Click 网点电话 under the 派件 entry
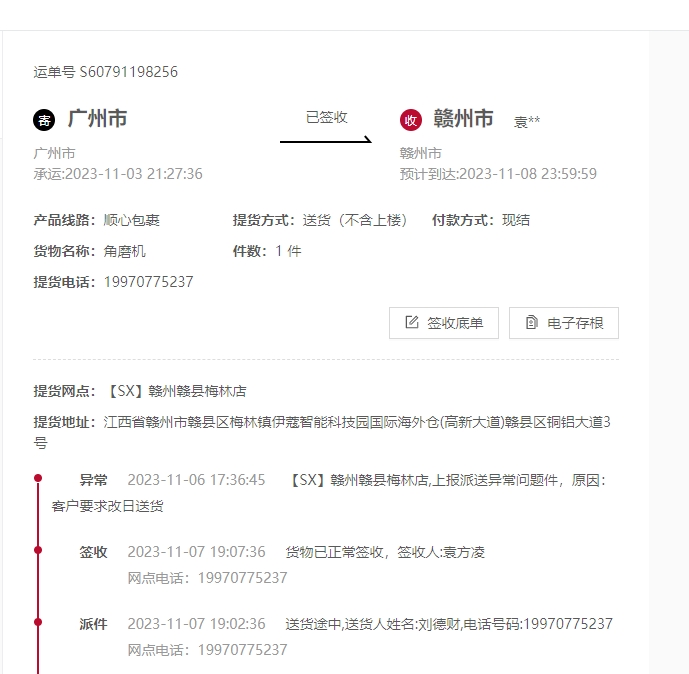The height and width of the screenshot is (674, 689). point(207,650)
